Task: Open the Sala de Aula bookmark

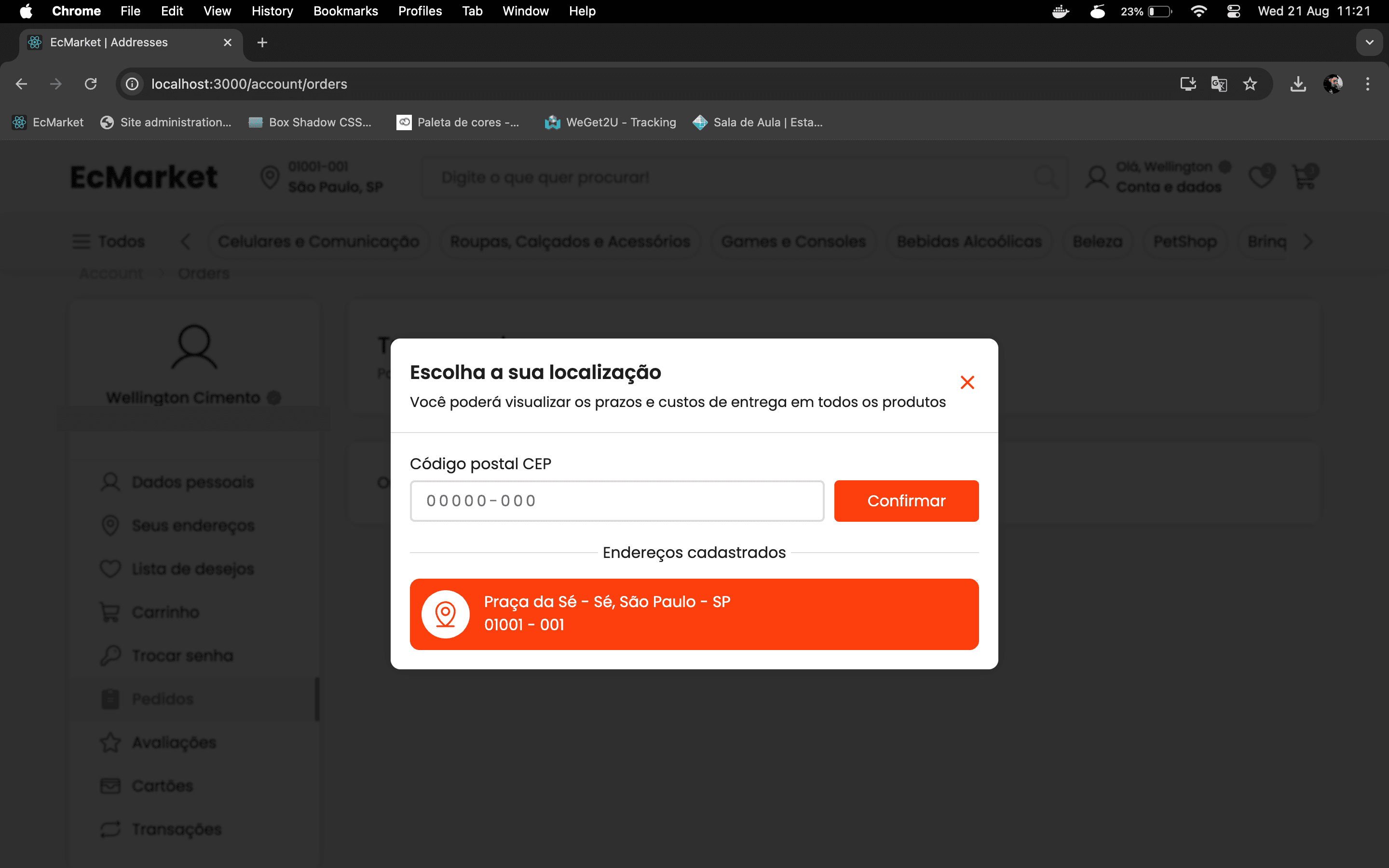Action: click(758, 122)
